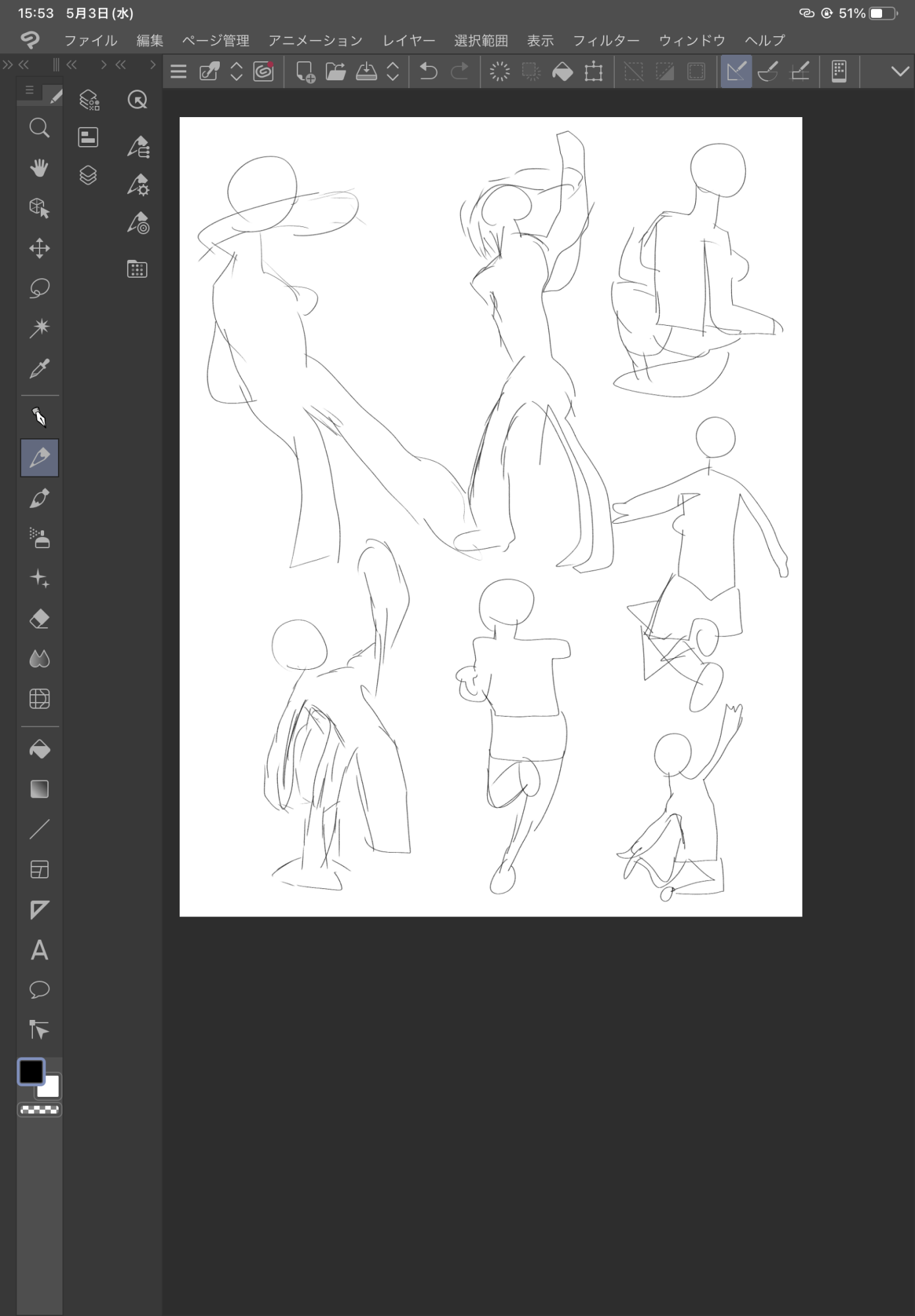Open the ファイル menu
This screenshot has width=915, height=1316.
coord(90,41)
